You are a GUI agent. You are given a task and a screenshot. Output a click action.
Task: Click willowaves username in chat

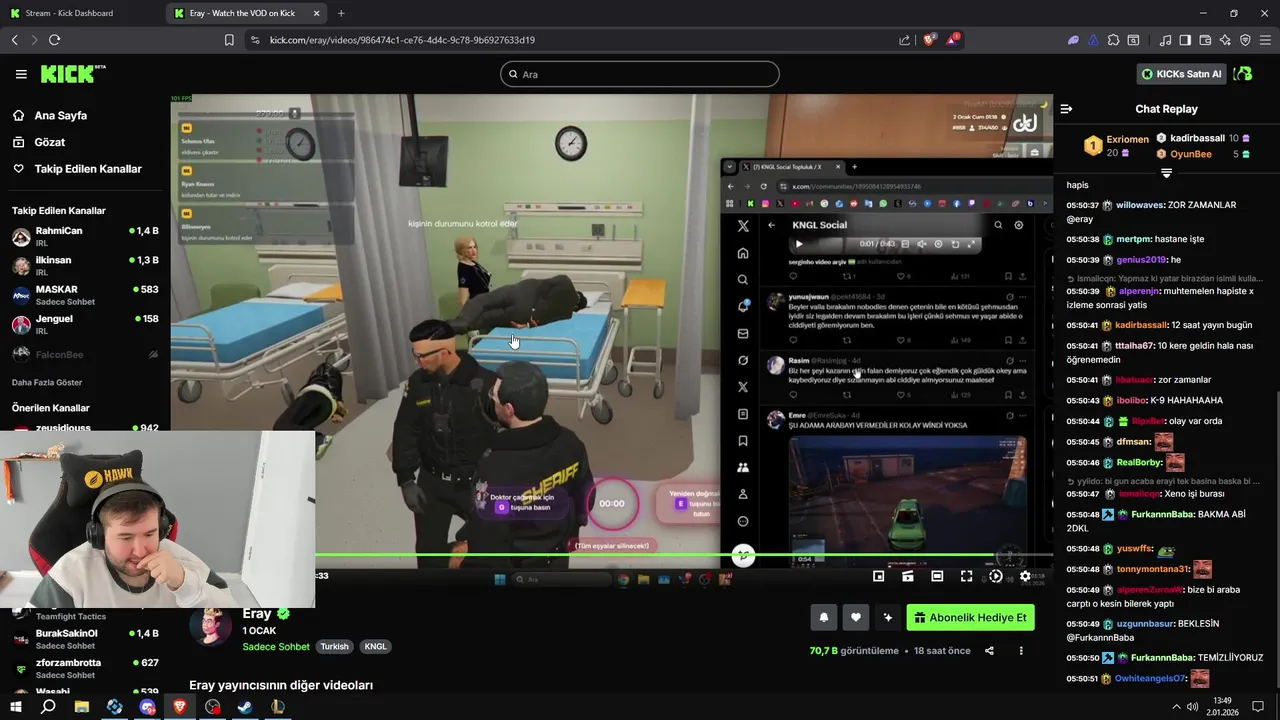click(x=1140, y=205)
